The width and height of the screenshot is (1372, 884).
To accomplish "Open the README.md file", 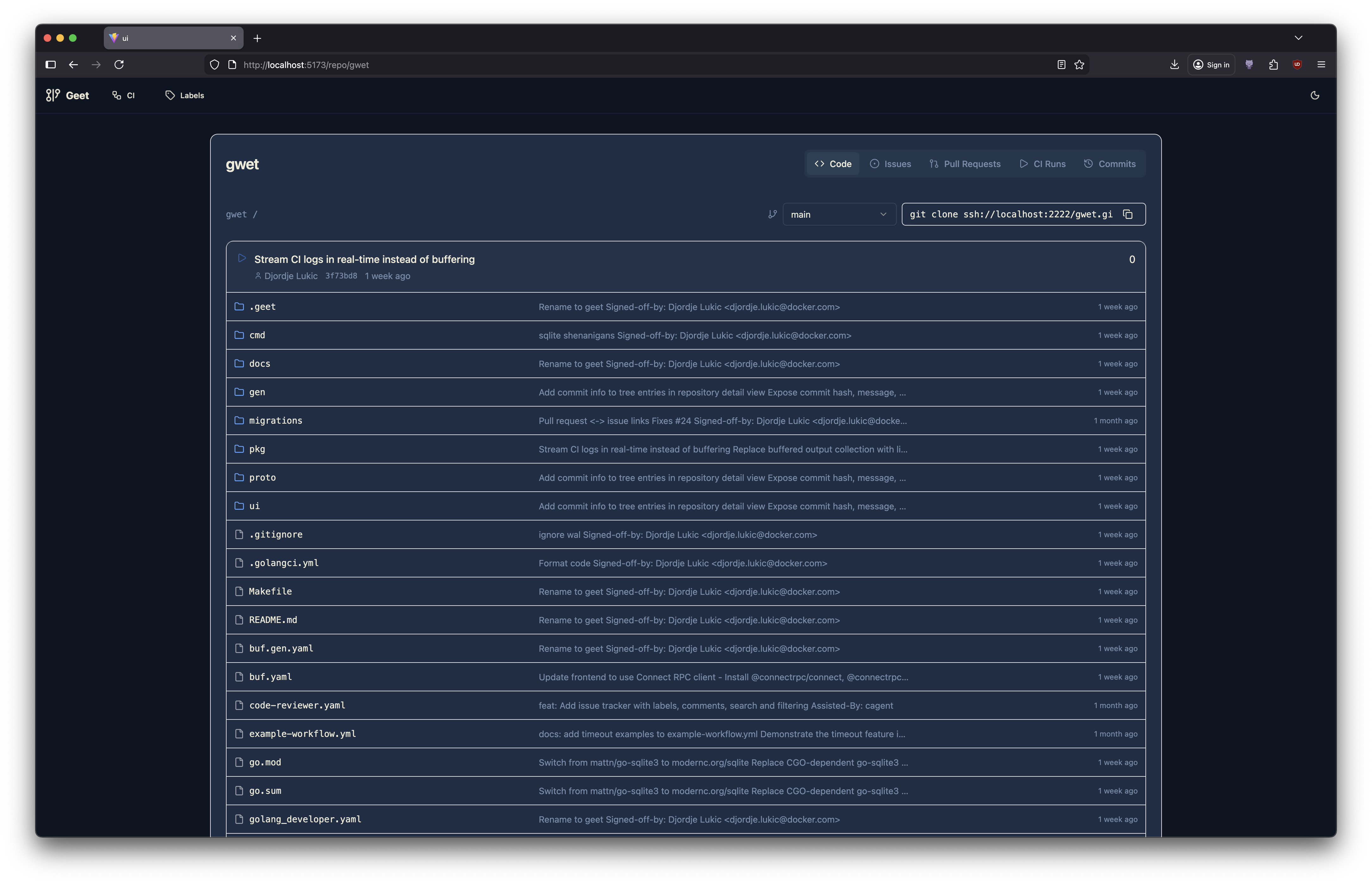I will point(273,620).
